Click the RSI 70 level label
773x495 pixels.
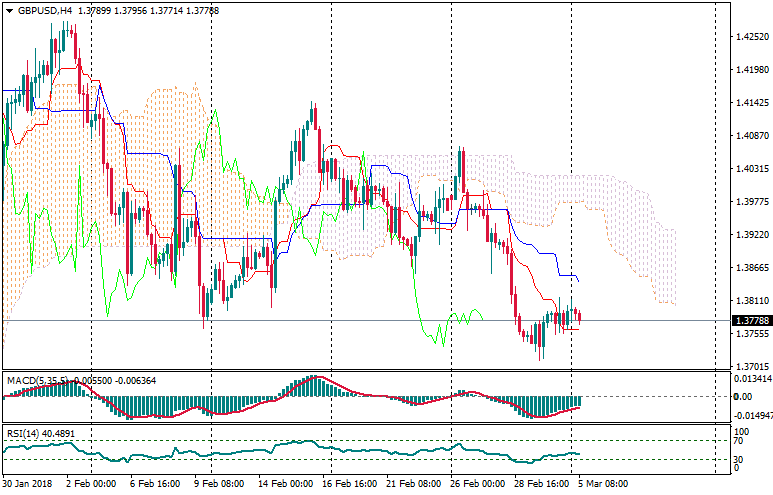739,440
